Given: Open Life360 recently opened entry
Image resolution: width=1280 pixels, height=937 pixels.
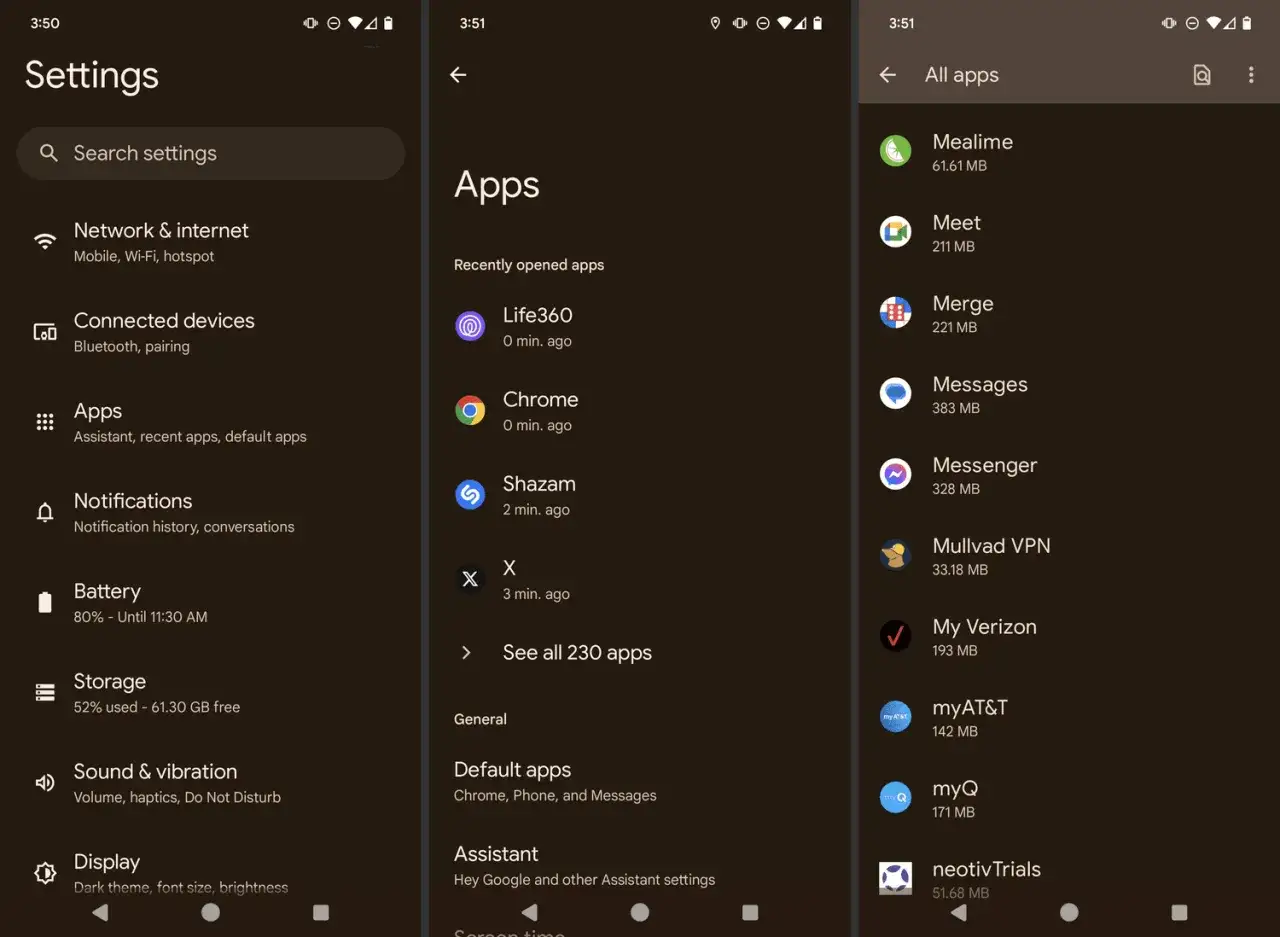Looking at the screenshot, I should 640,326.
